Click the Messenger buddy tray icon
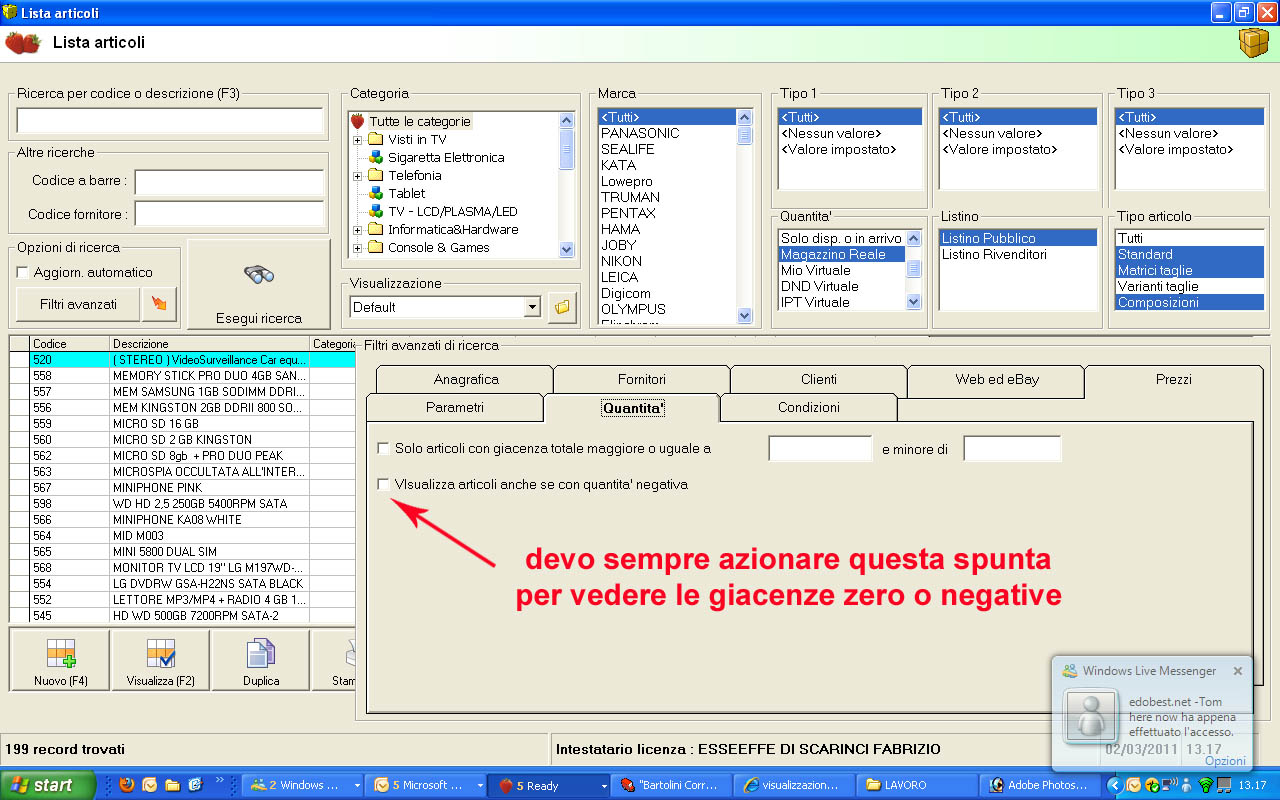The height and width of the screenshot is (800, 1280). [x=1186, y=786]
